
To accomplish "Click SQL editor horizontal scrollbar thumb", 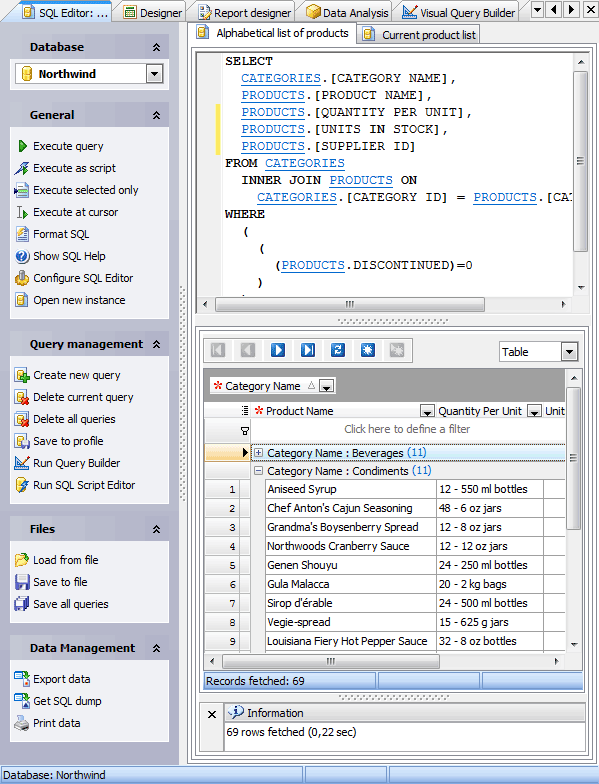I will [350, 304].
